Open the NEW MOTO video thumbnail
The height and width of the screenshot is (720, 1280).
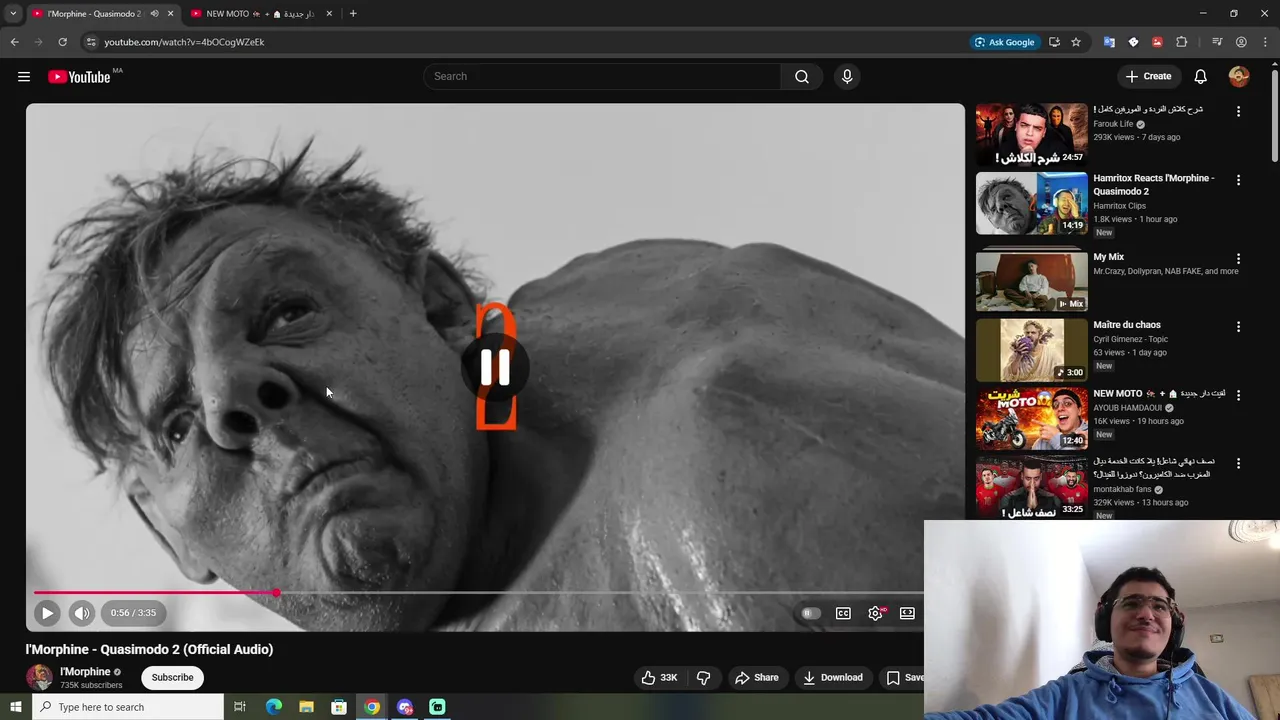(1031, 419)
